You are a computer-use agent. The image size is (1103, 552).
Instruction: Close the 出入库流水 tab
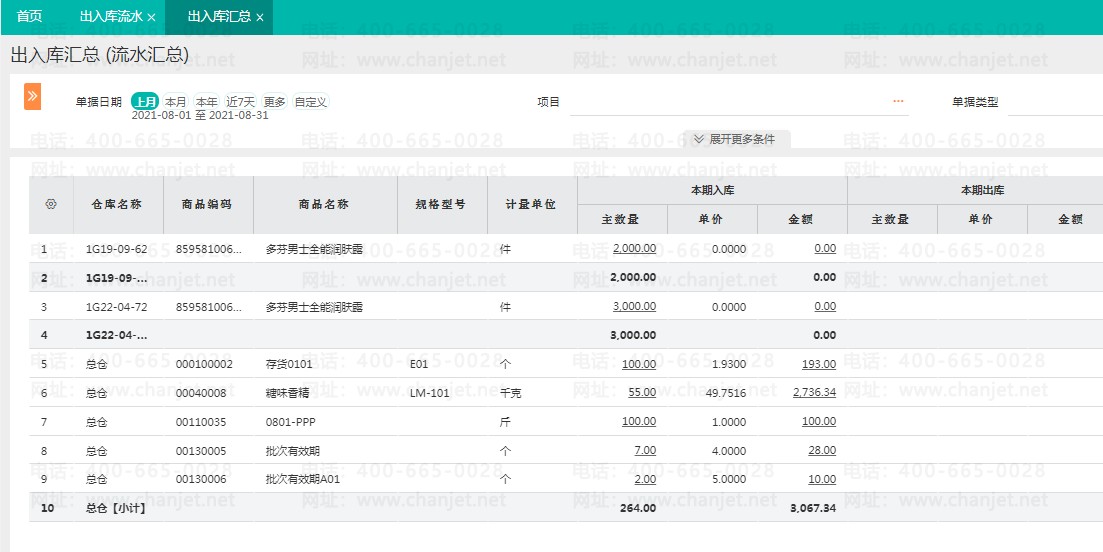pos(151,18)
